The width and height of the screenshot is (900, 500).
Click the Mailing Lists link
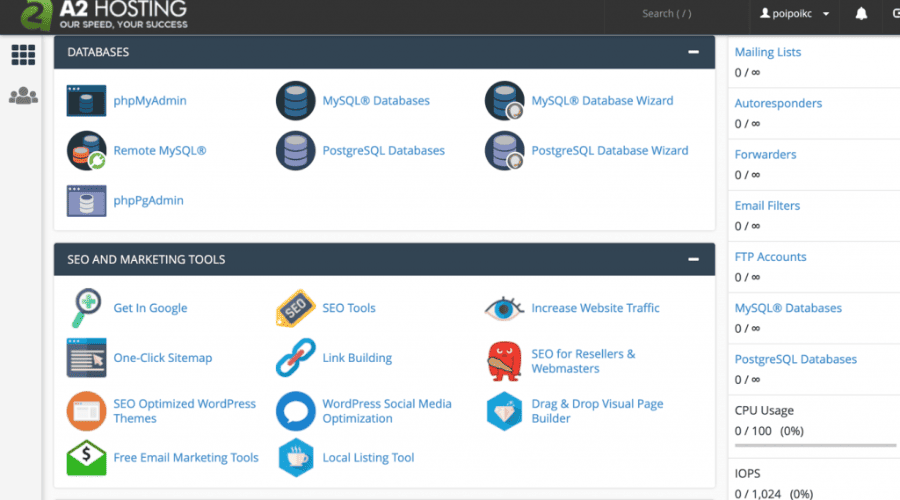coord(767,52)
